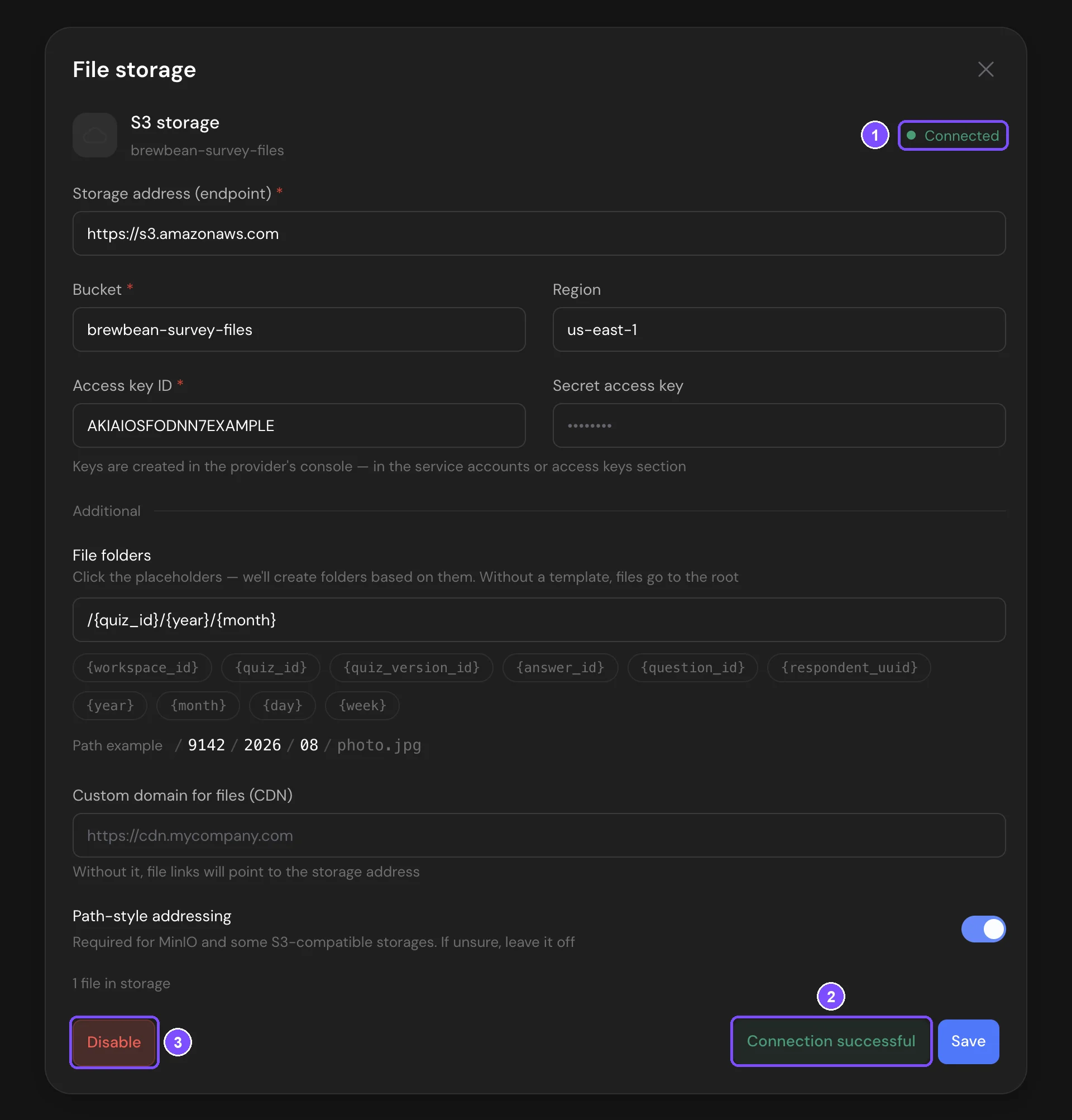Image resolution: width=1072 pixels, height=1120 pixels.
Task: Insert the {week} placeholder chip
Action: (x=362, y=705)
